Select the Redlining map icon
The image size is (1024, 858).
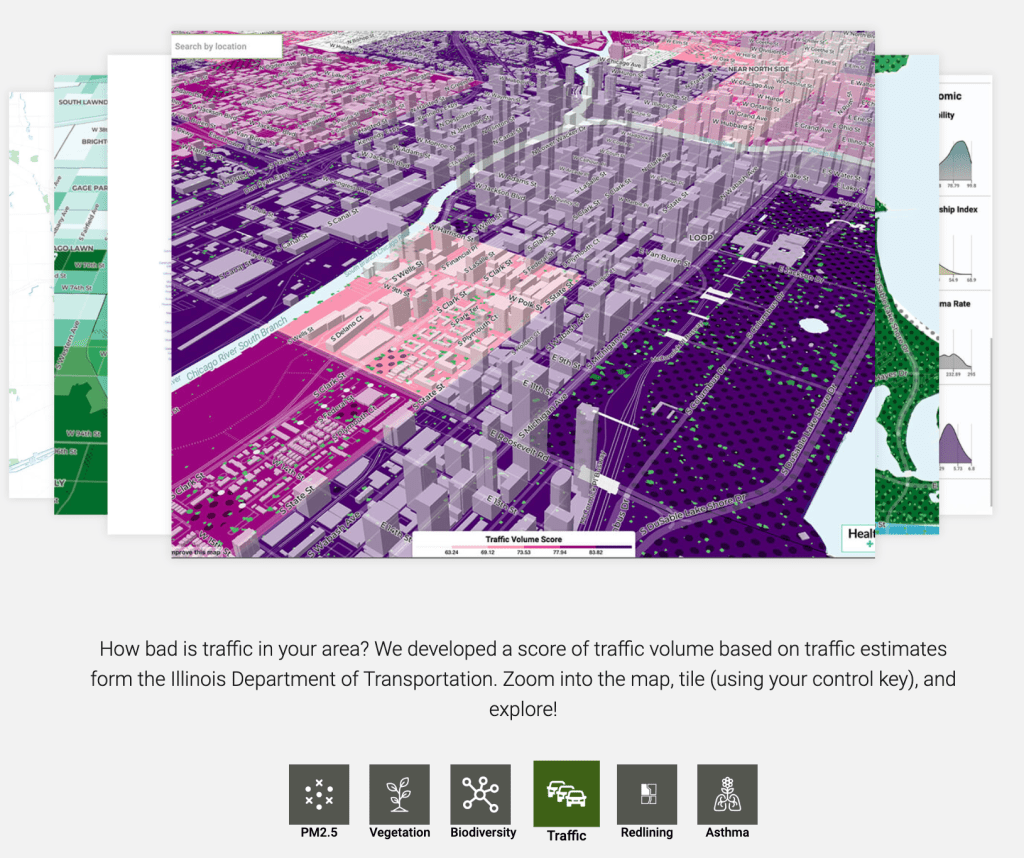click(x=646, y=794)
